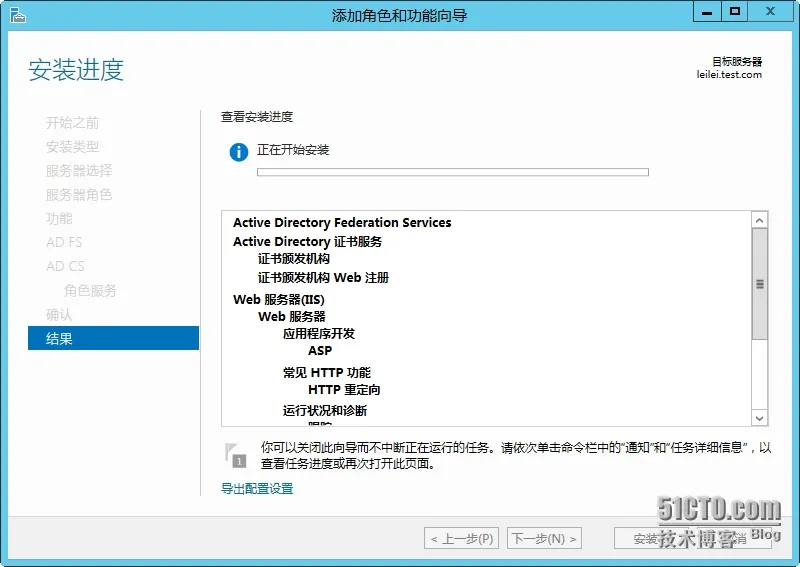This screenshot has height=567, width=800.
Task: Click the 安装 button
Action: [x=652, y=538]
